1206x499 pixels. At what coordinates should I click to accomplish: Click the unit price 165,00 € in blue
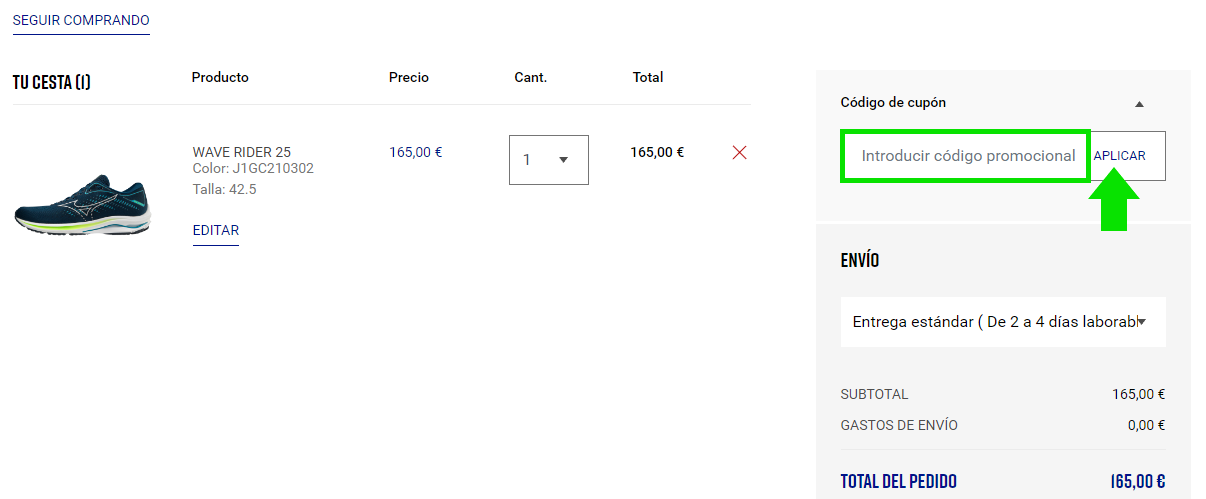tap(415, 152)
